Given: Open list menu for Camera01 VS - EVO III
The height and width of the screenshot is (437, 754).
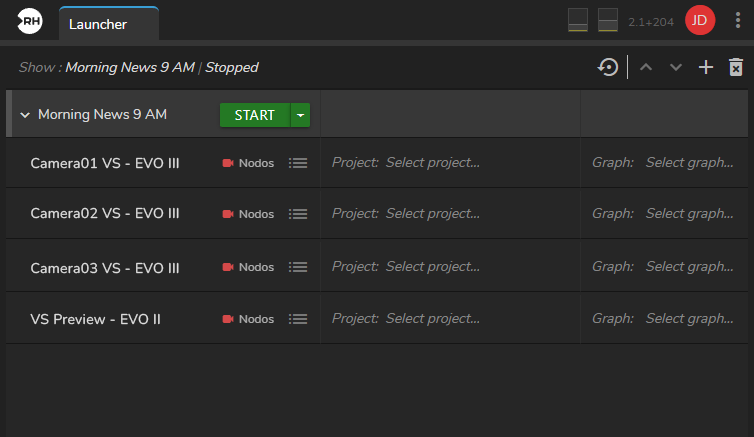Looking at the screenshot, I should click(297, 163).
